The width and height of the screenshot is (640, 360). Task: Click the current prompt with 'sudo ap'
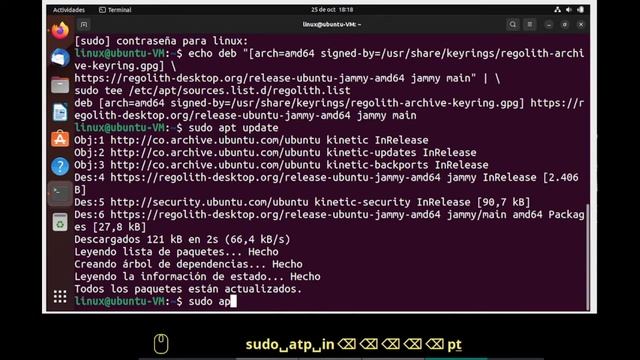pos(156,302)
